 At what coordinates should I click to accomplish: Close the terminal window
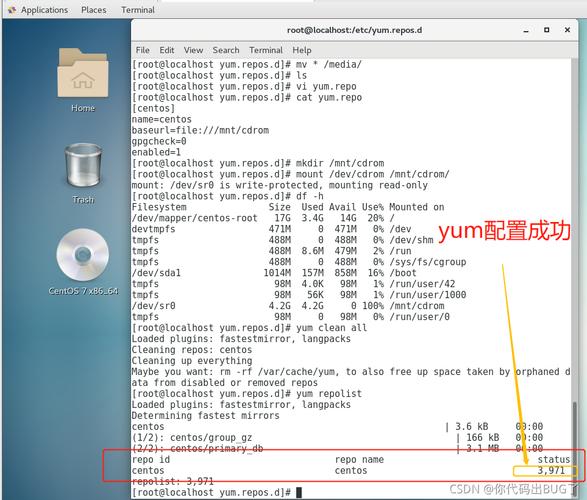[x=567, y=30]
